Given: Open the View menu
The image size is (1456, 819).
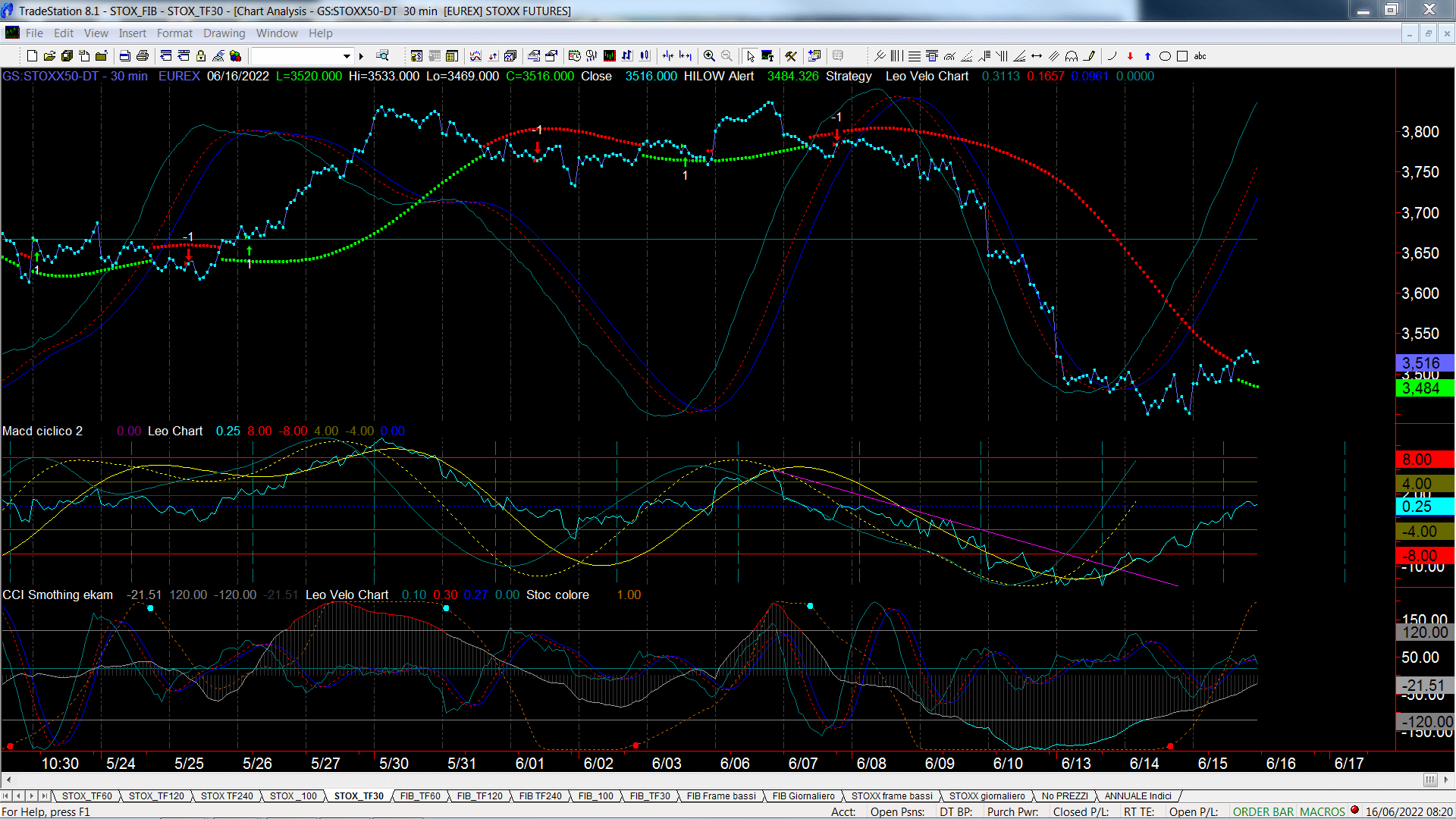Looking at the screenshot, I should pyautogui.click(x=96, y=33).
